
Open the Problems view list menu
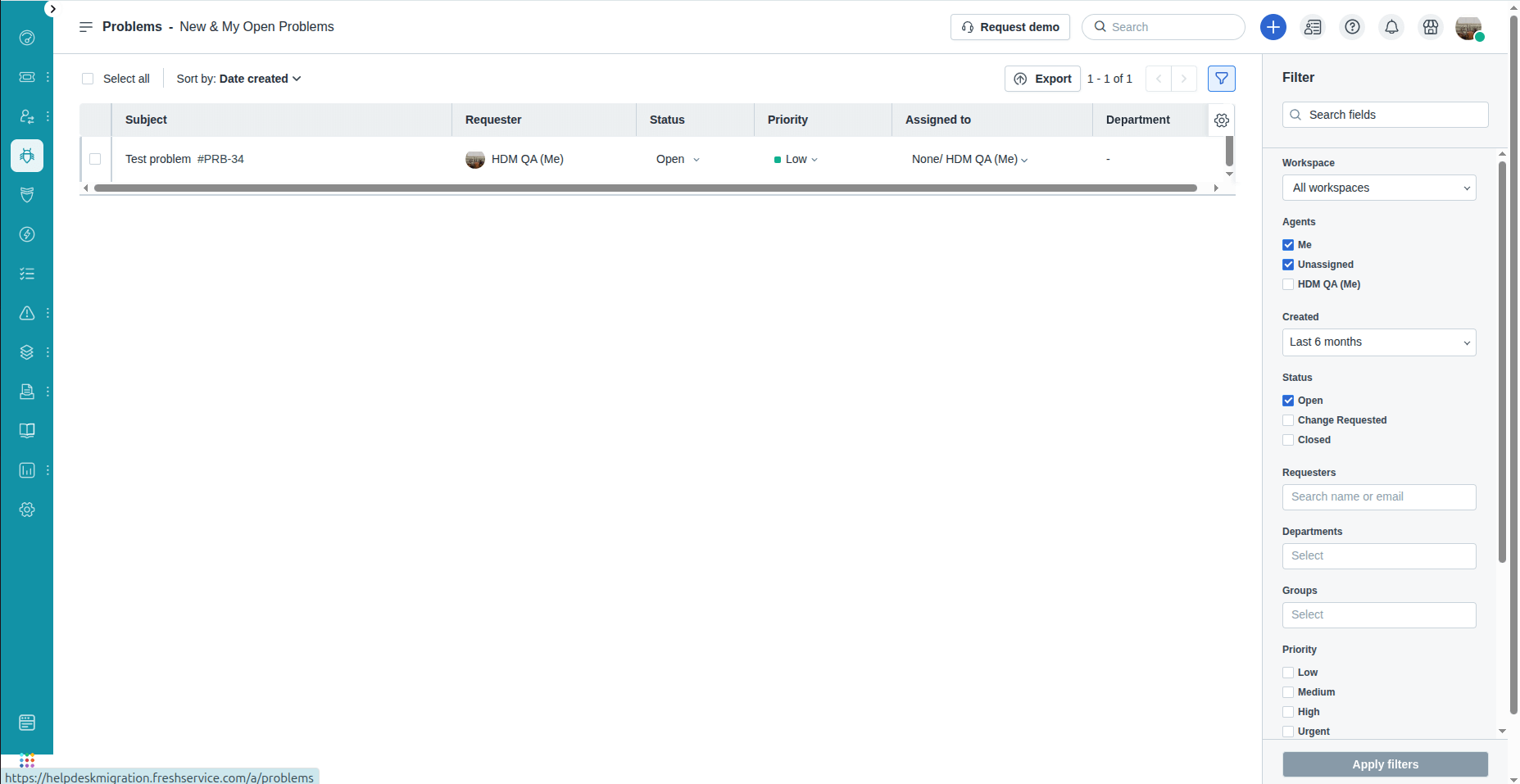point(85,27)
